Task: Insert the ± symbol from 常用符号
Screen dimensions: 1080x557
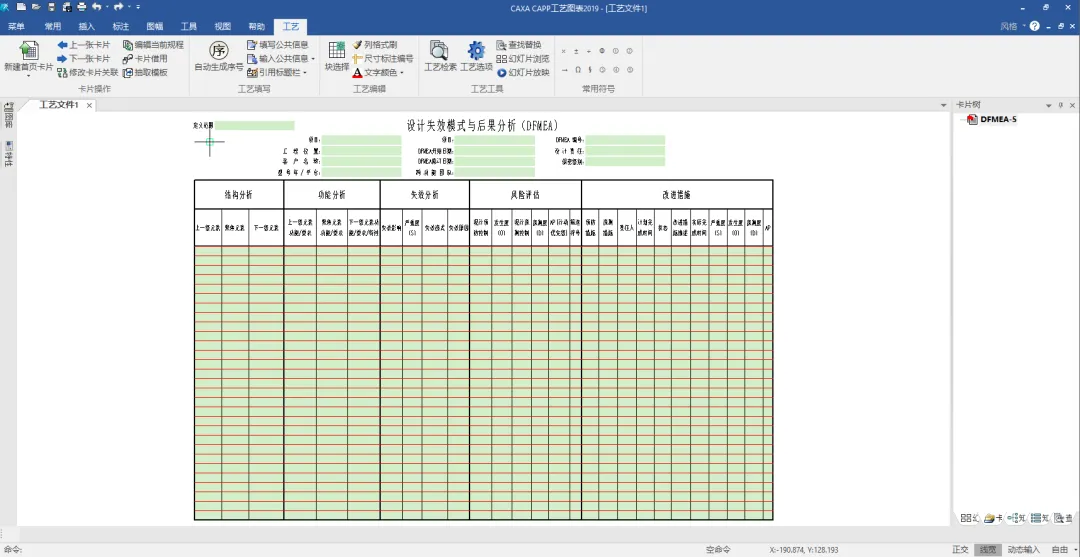Action: pos(577,51)
